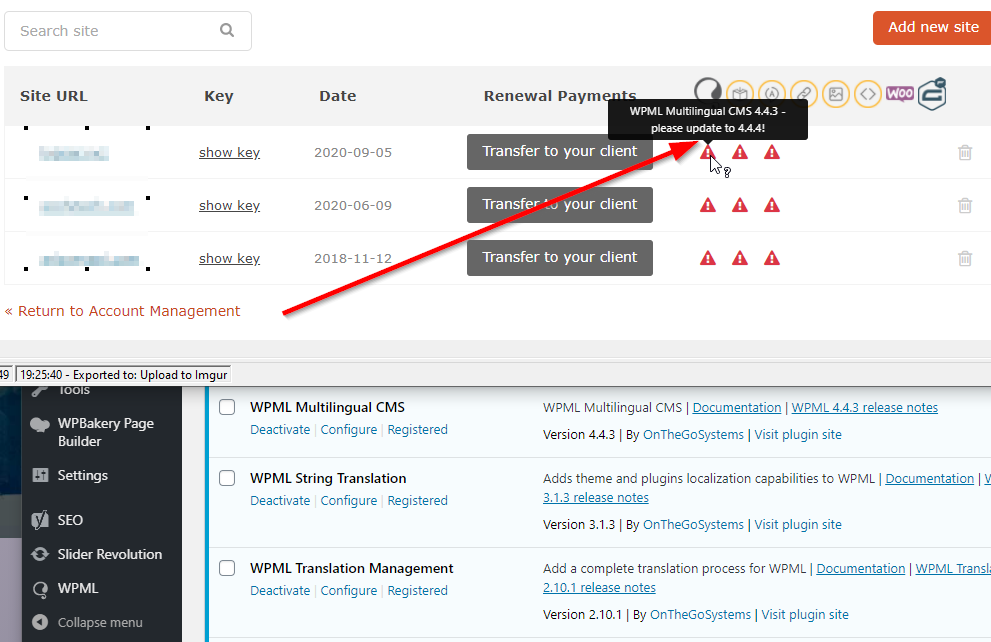Visit plugin site for Version 2.10.1
Screen dimensions: 991x642
click(805, 614)
